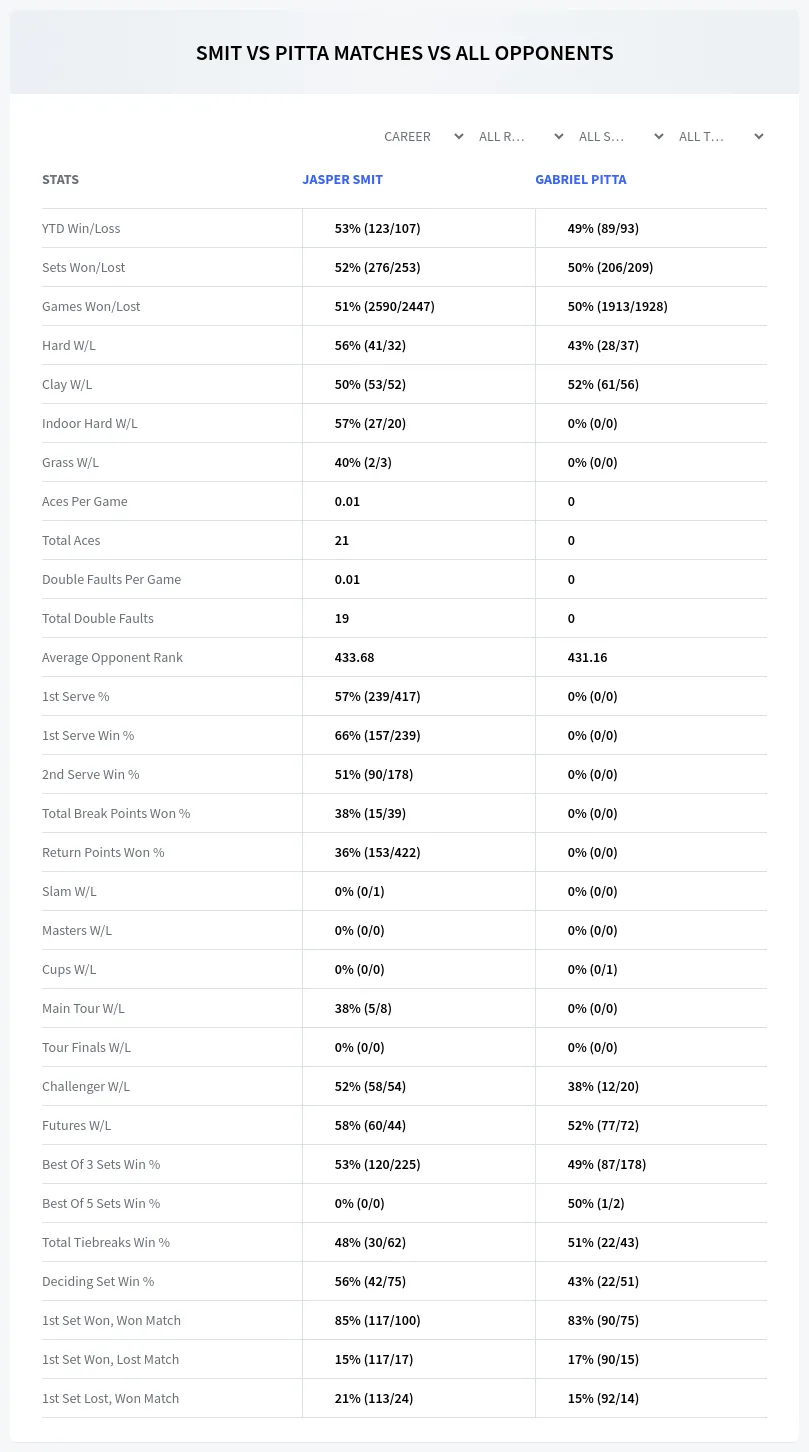Open Jasper Smit's player profile link

(x=343, y=180)
